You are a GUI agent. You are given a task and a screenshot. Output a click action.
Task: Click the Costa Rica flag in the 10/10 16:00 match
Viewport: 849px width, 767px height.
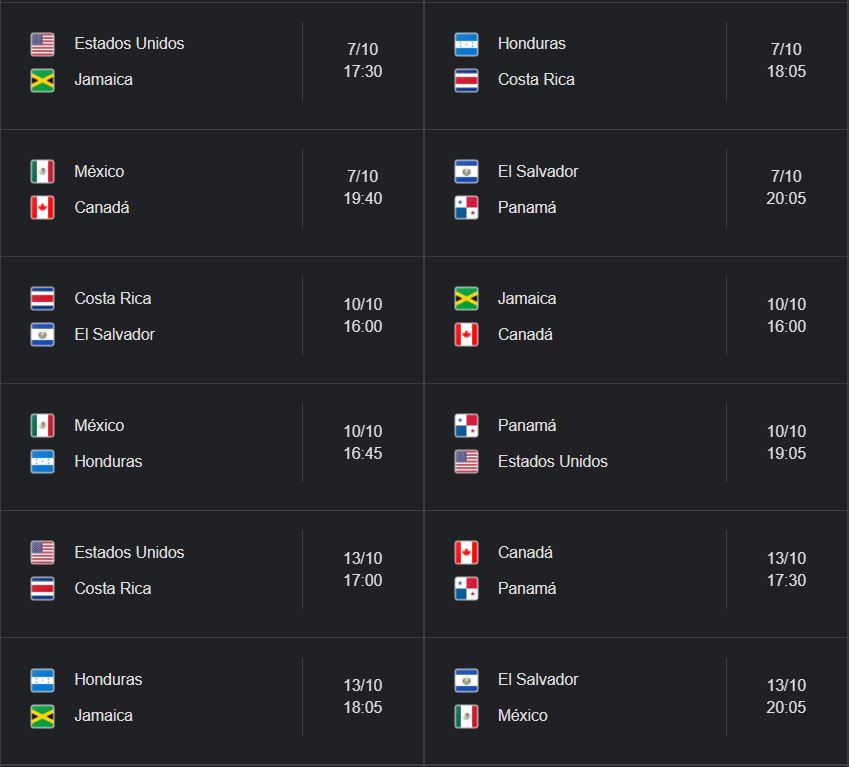pyautogui.click(x=42, y=299)
